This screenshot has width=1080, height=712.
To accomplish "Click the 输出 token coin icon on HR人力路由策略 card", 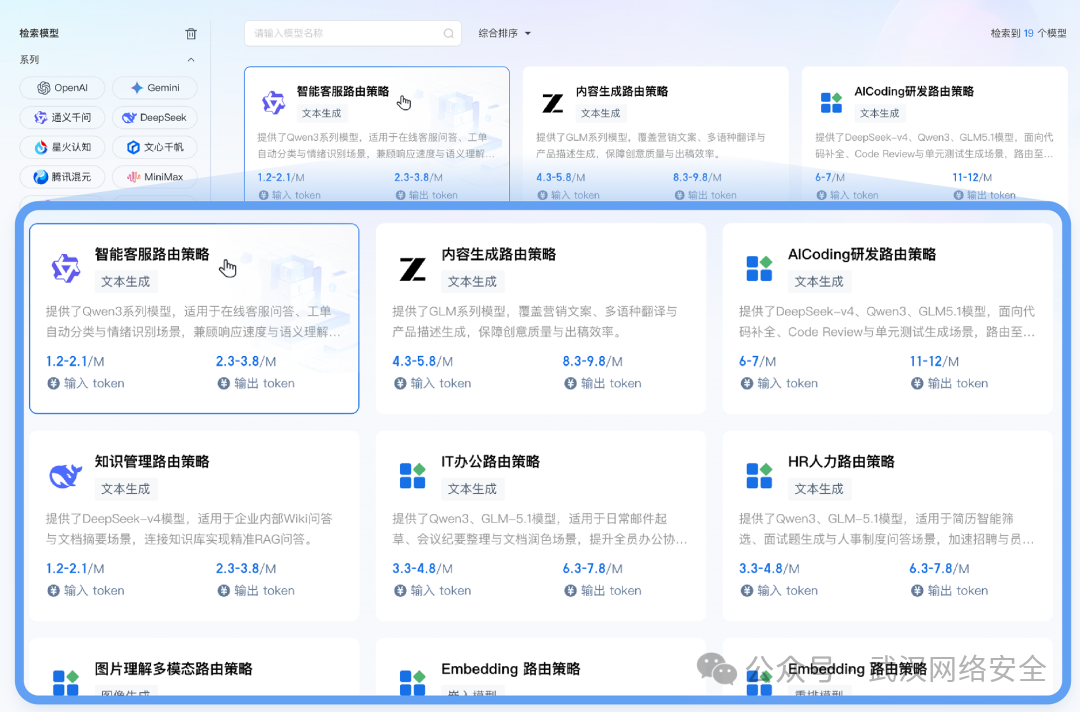I will click(917, 590).
